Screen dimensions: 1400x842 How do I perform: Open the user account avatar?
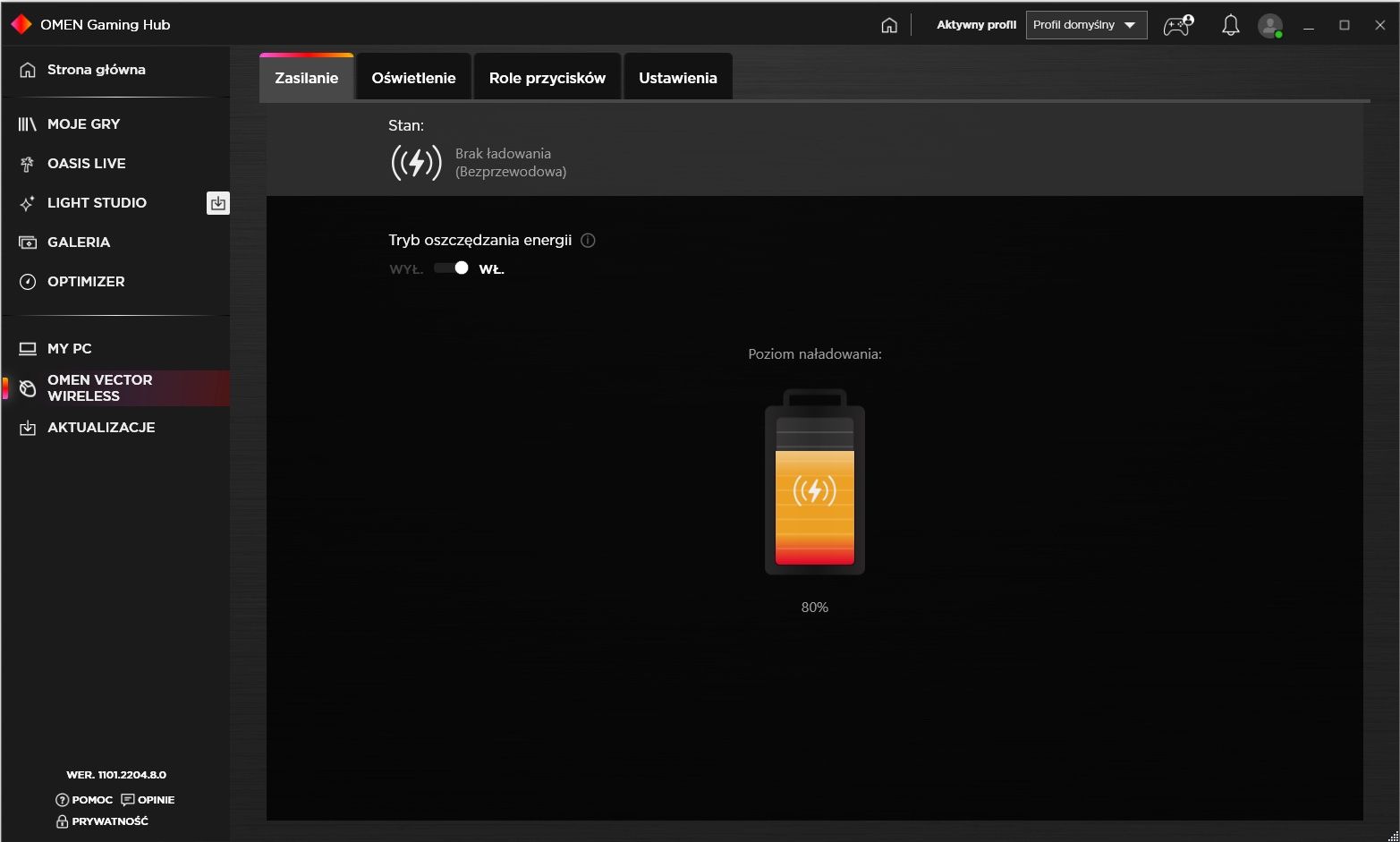(1270, 25)
